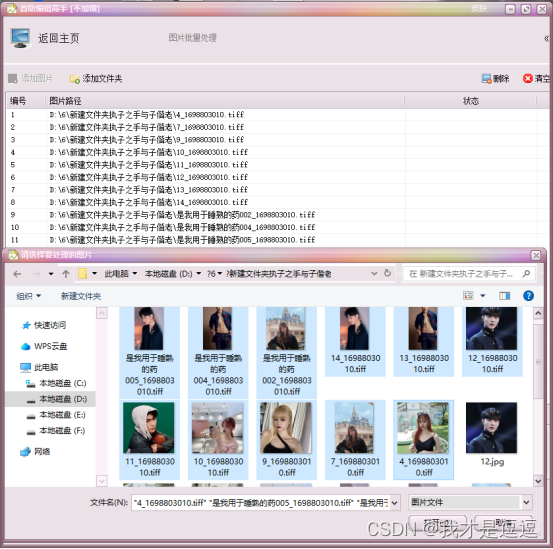Expand the address bar history dropdown
This screenshot has height=549, width=553.
374,274
